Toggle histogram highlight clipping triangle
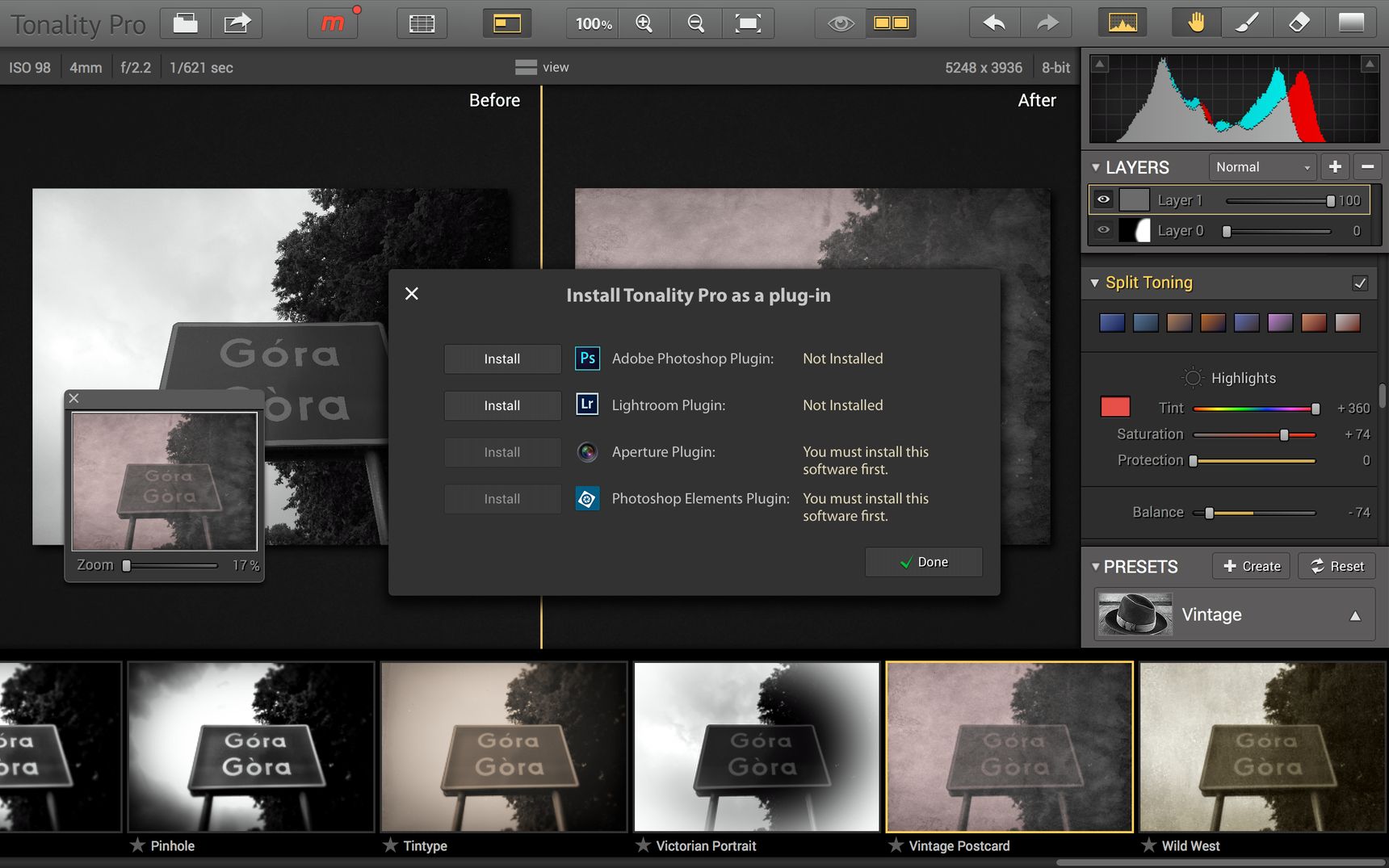The image size is (1389, 868). (x=1370, y=64)
